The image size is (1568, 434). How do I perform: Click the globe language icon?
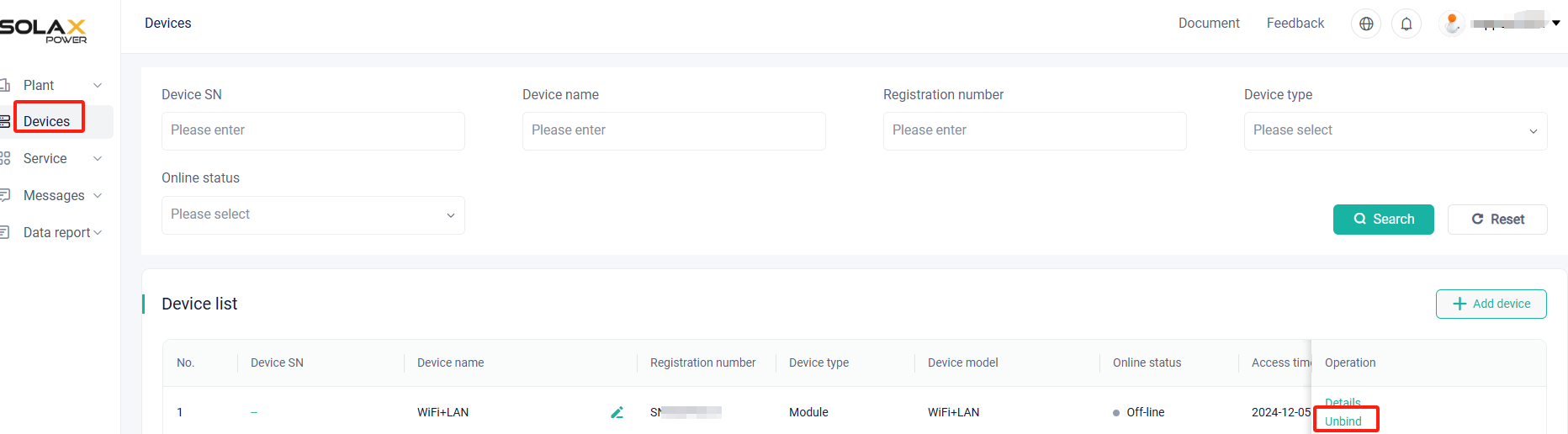[1366, 24]
